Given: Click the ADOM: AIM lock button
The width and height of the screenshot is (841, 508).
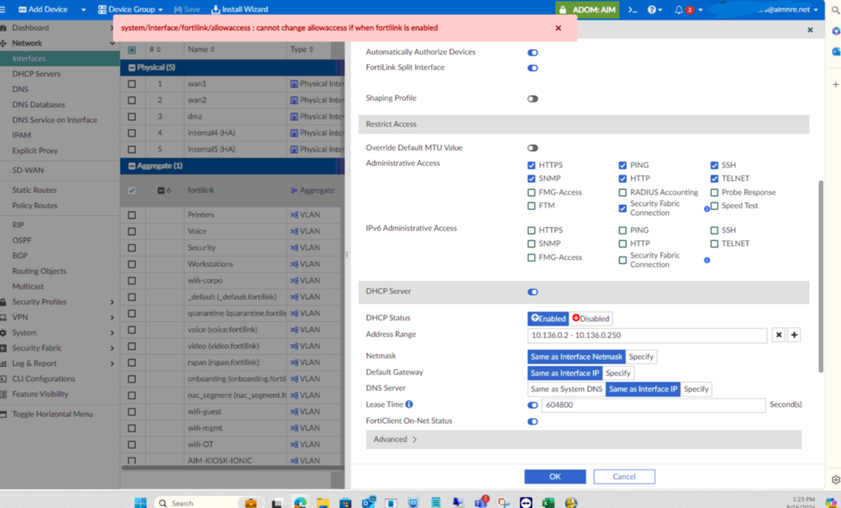Looking at the screenshot, I should click(587, 9).
